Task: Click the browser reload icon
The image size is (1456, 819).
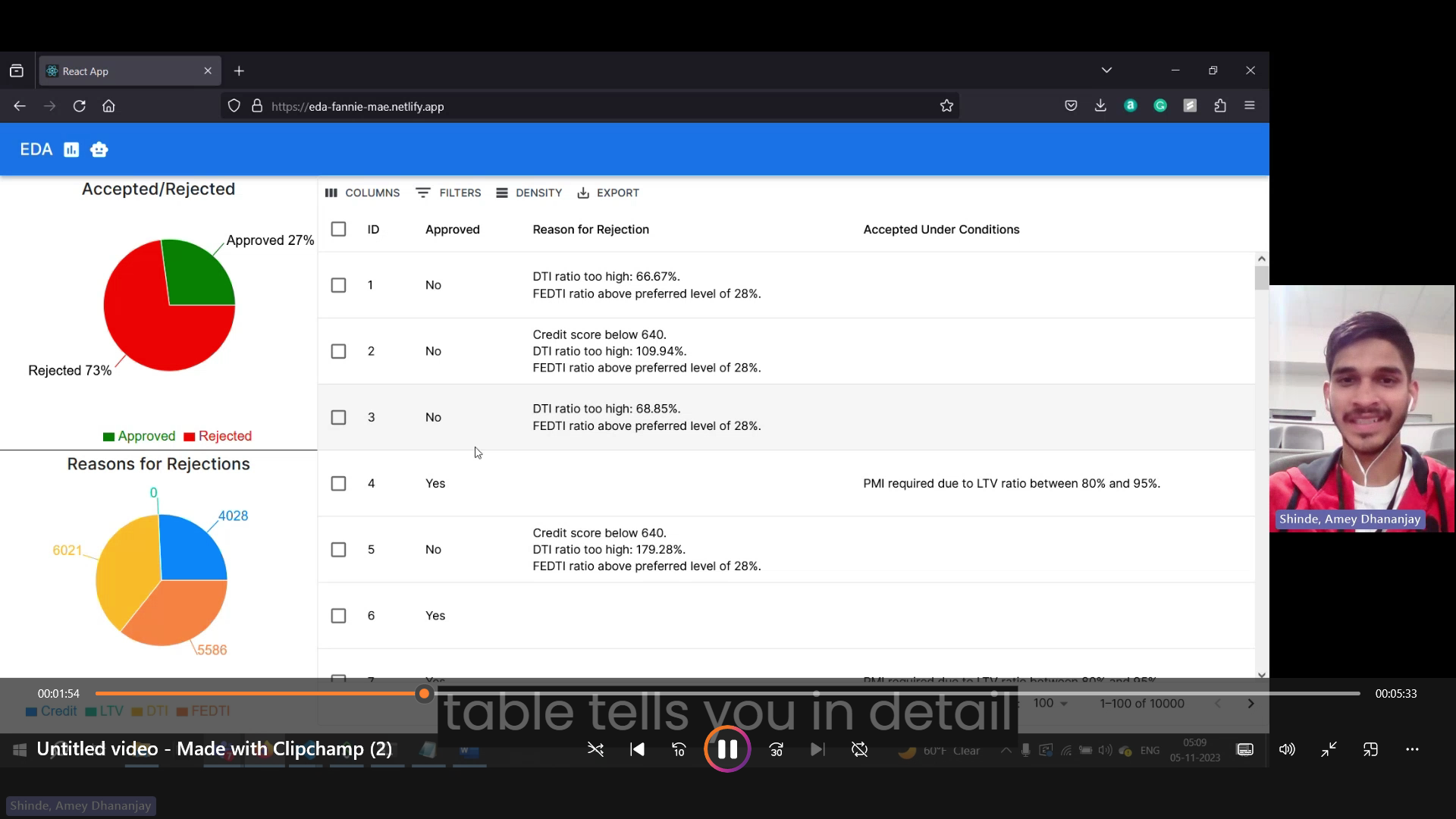Action: (79, 106)
